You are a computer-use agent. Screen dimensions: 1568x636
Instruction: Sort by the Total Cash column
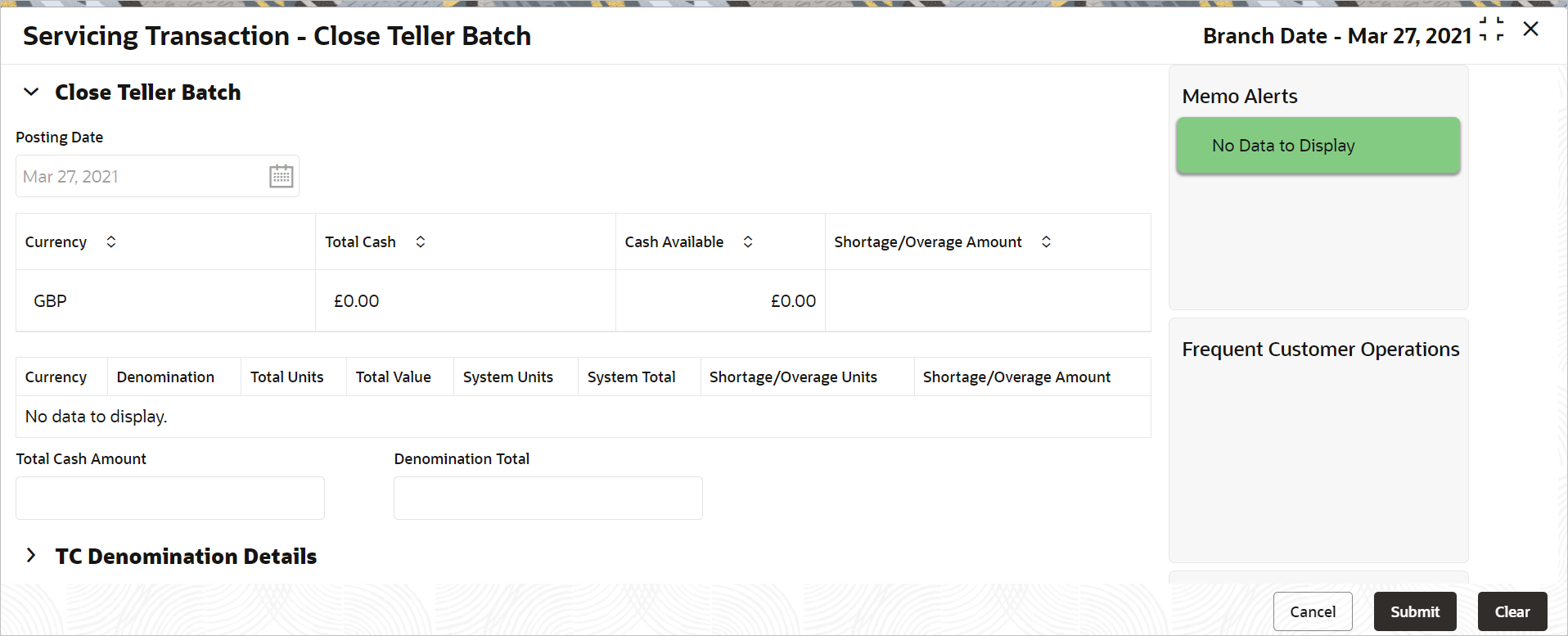pos(421,241)
